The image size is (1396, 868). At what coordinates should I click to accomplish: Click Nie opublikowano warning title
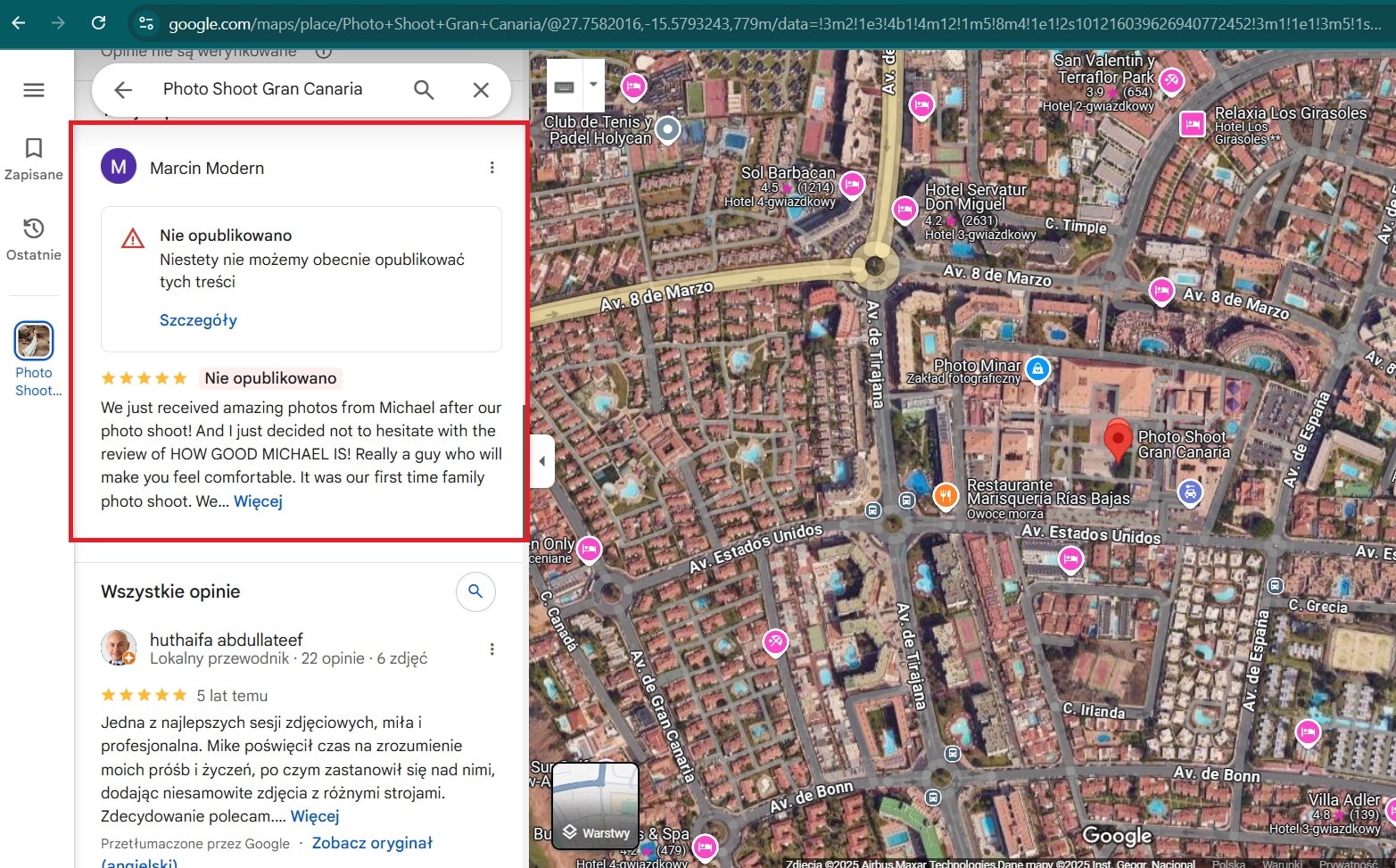[x=226, y=236]
